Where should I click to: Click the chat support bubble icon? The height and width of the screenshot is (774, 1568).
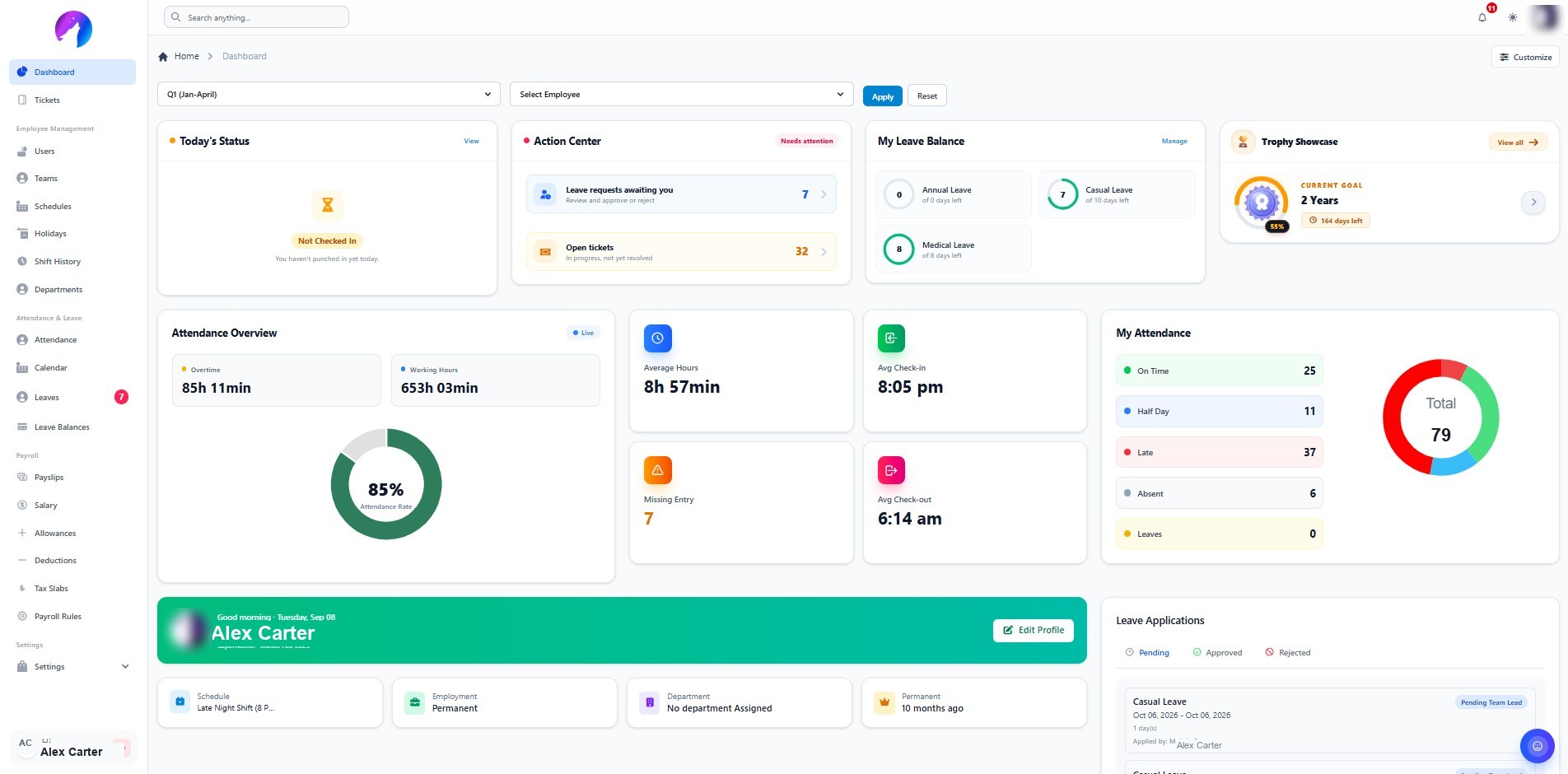1537,746
